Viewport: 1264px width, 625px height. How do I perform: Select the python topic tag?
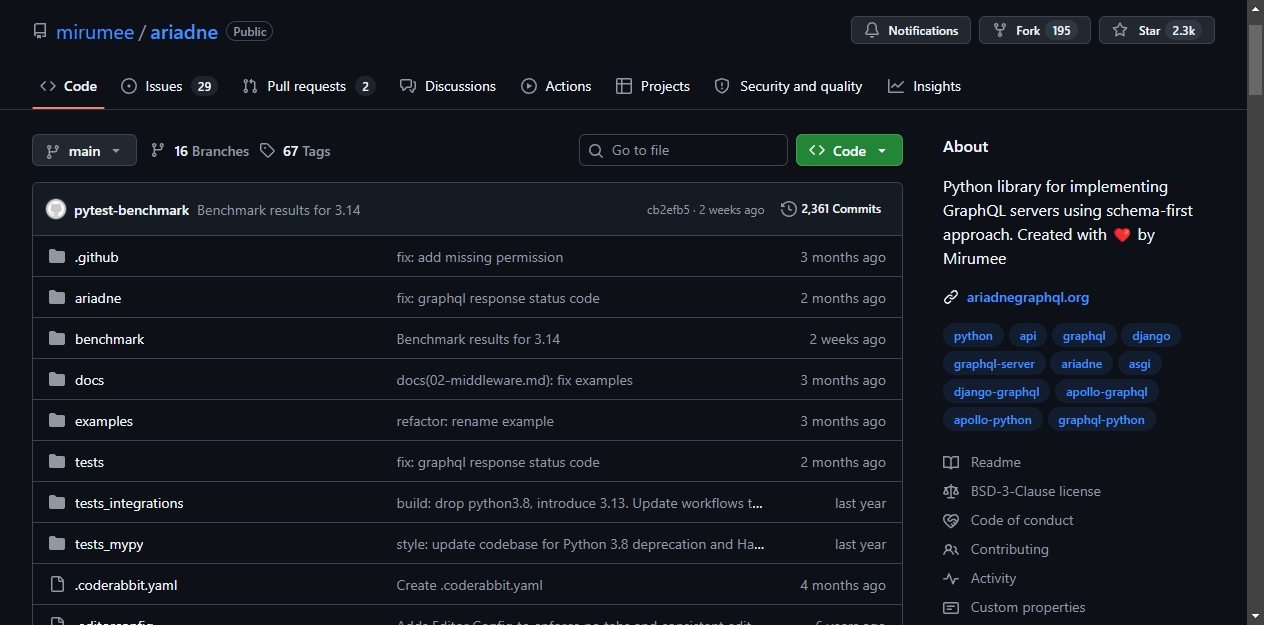click(973, 336)
